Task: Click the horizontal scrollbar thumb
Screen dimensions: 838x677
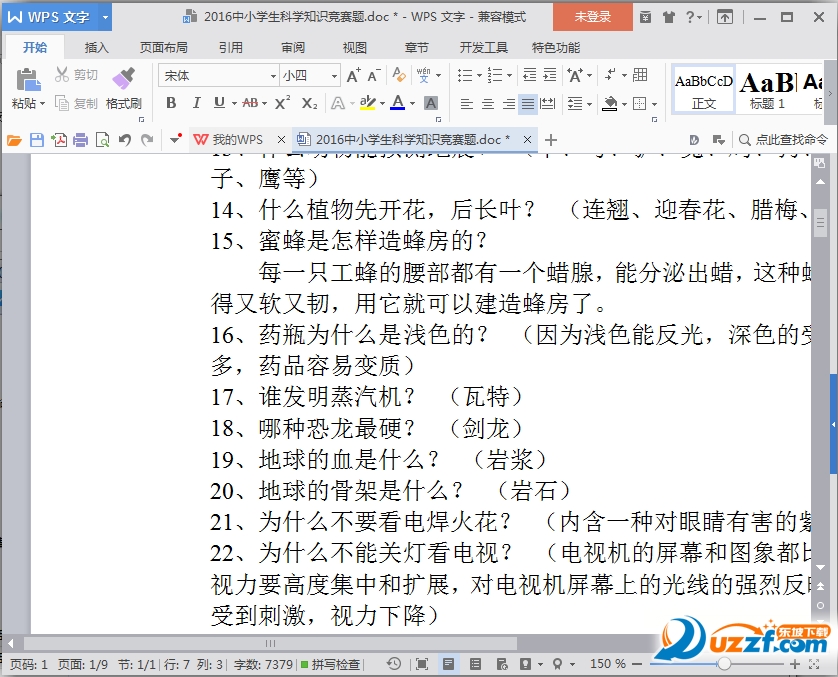Action: click(270, 643)
